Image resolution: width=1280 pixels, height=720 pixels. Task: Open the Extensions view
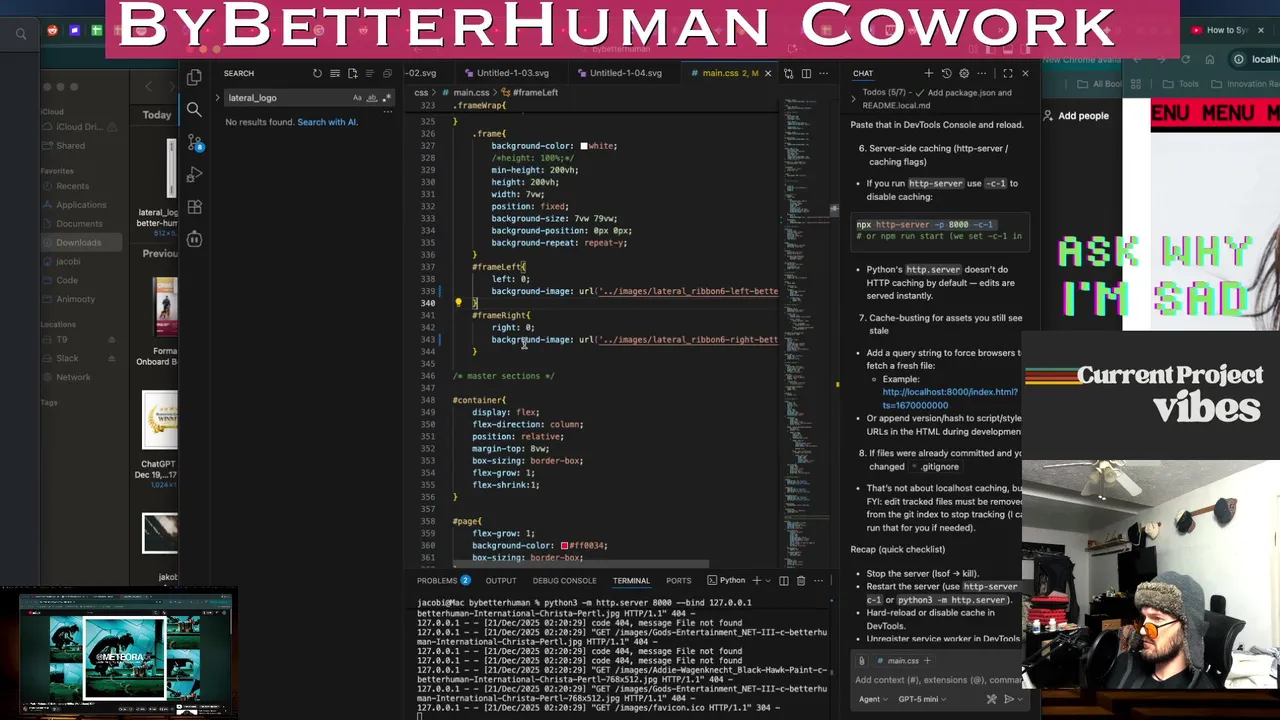point(194,207)
